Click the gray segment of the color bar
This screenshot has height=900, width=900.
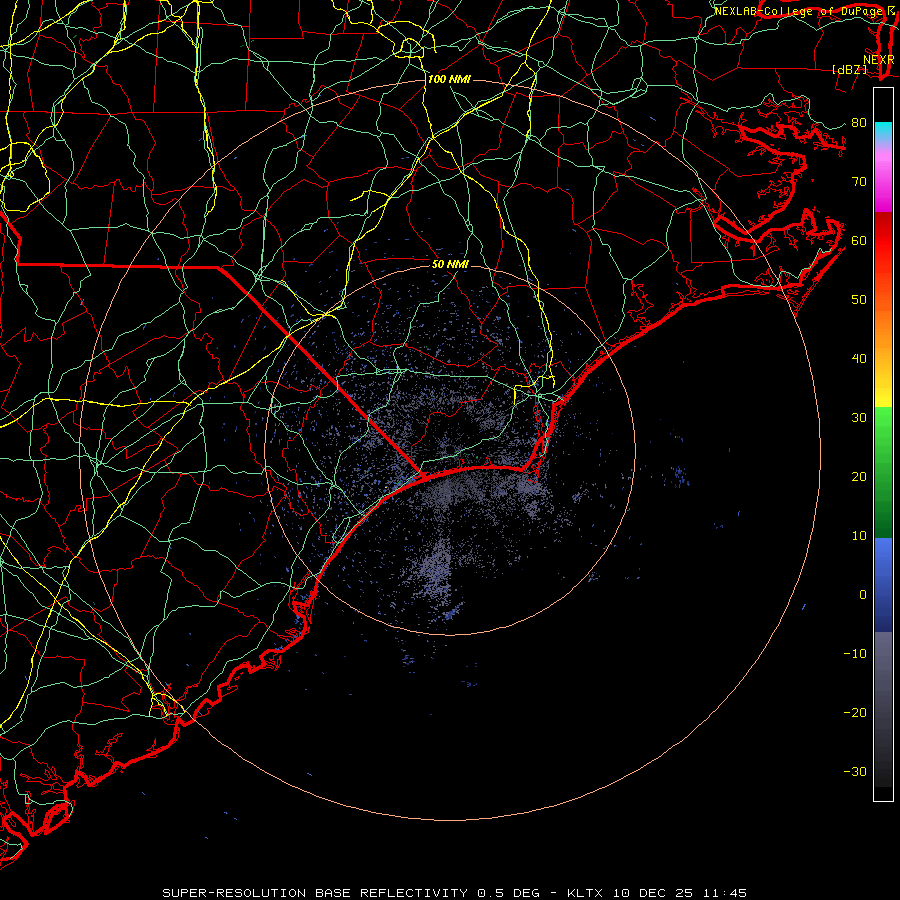pos(883,709)
